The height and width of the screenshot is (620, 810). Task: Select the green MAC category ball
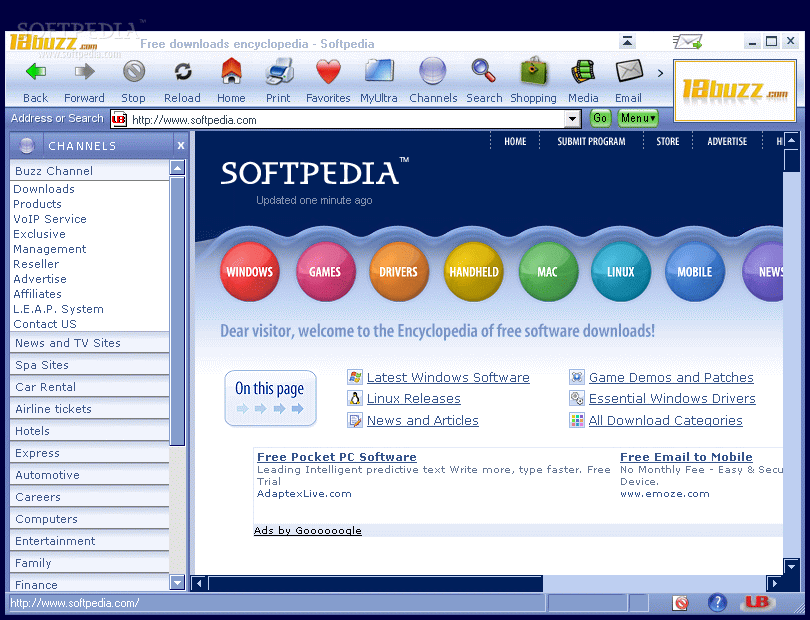(x=547, y=272)
